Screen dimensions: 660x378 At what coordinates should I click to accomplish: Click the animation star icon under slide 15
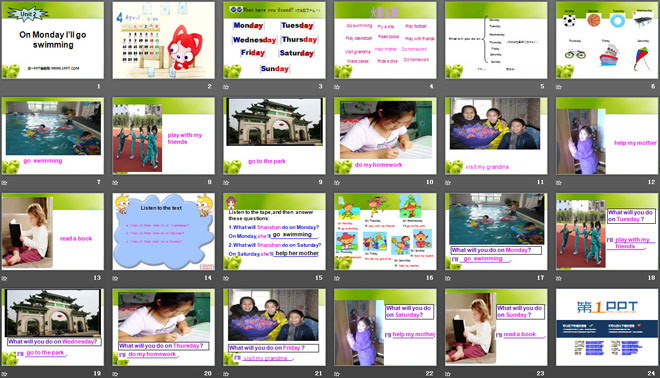coord(226,278)
